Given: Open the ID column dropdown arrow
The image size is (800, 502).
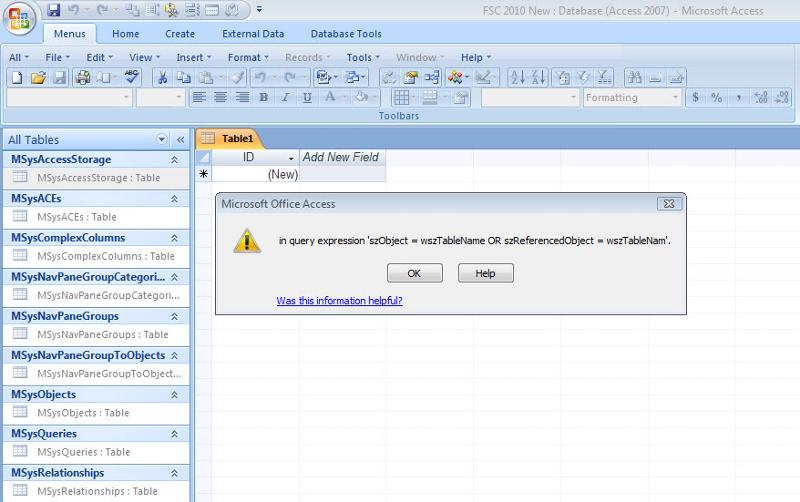Looking at the screenshot, I should point(291,158).
